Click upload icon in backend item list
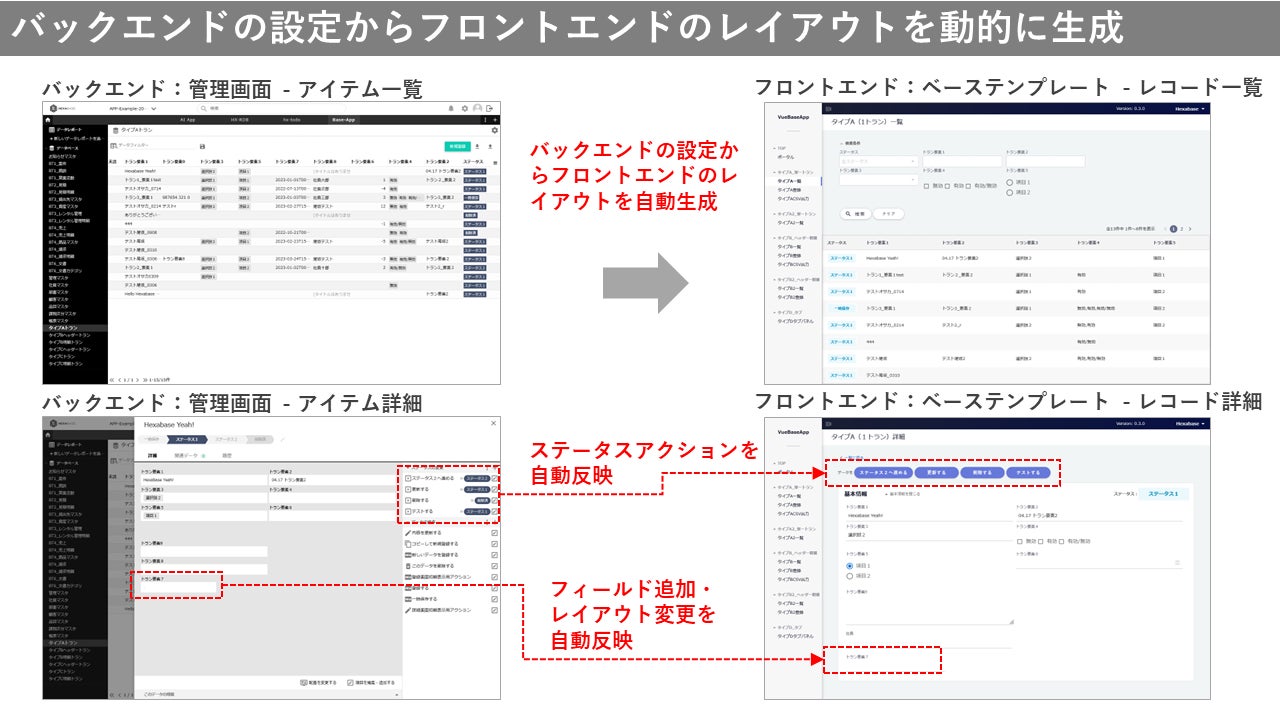 [x=490, y=147]
